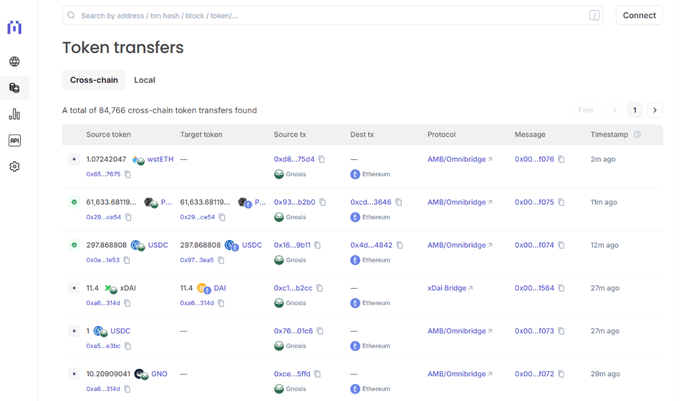Copy source token address 0x65...7675
Screen dimensions: 680x401
click(128, 174)
